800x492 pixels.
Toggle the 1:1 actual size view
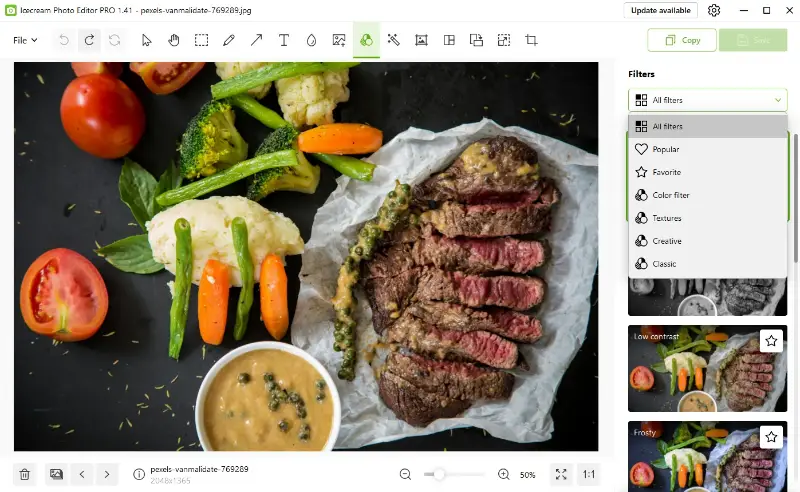tap(589, 474)
